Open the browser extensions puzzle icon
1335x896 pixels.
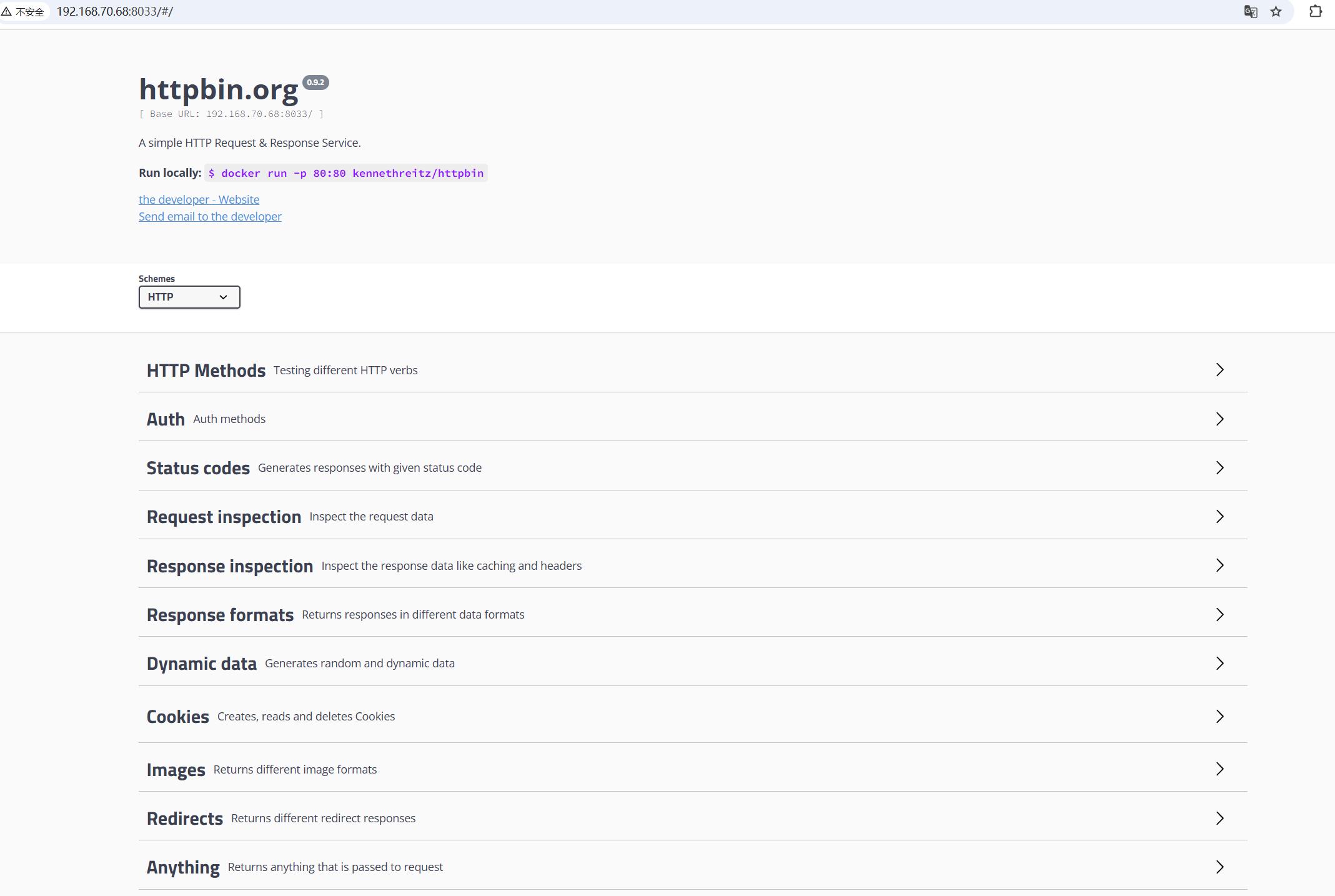pyautogui.click(x=1315, y=12)
